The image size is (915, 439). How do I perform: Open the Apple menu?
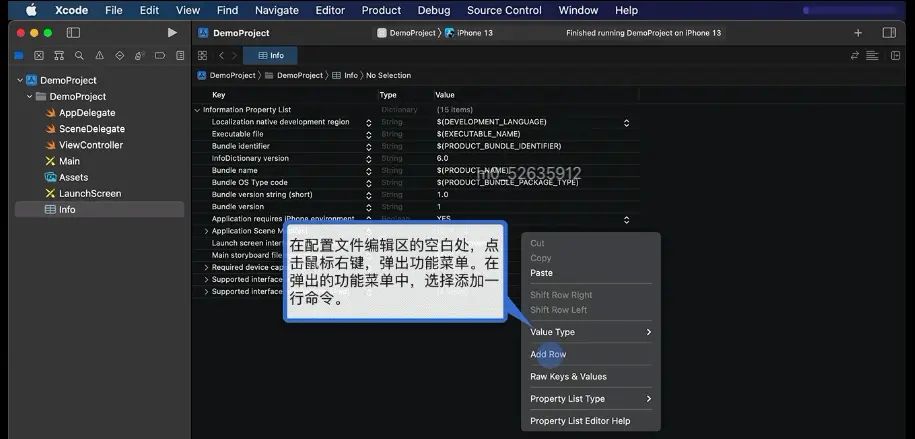31,10
